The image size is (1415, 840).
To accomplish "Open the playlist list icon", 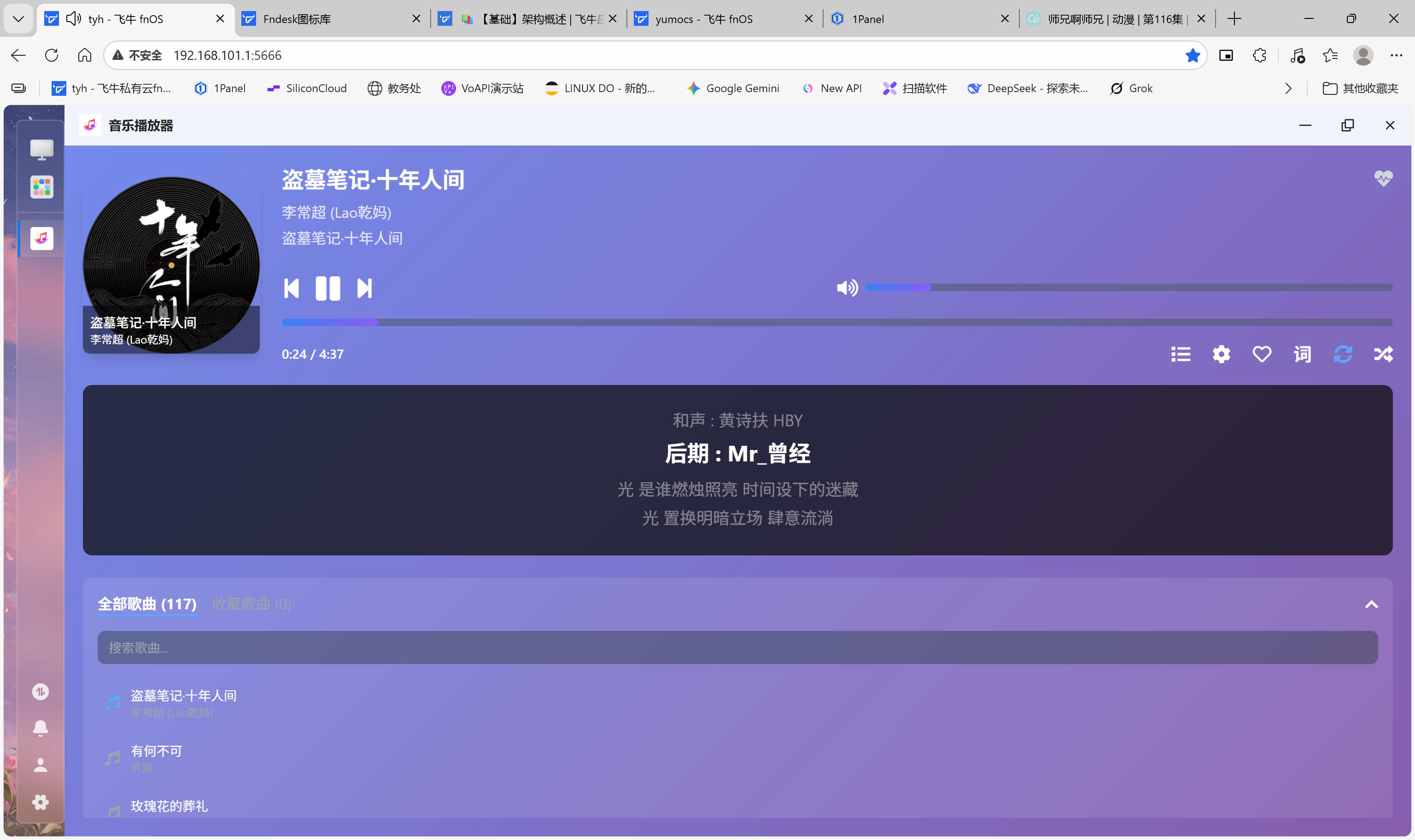I will click(1181, 354).
